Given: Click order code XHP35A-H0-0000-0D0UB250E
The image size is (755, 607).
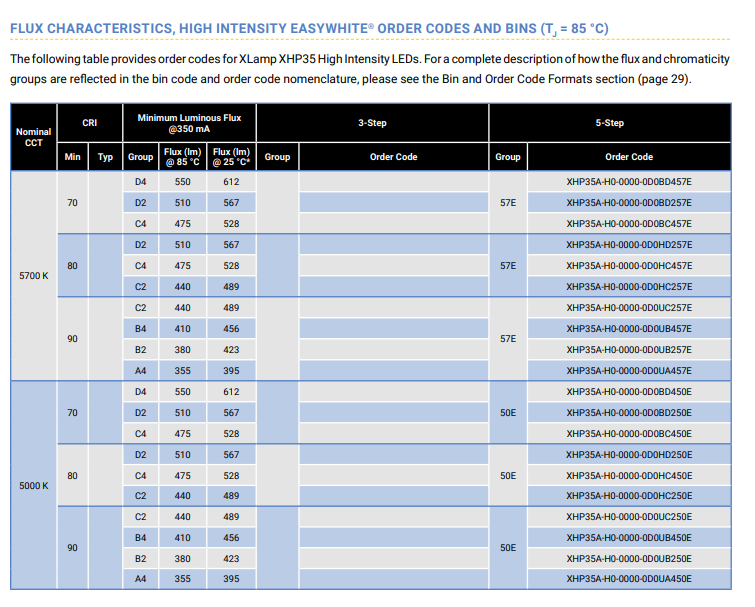Looking at the screenshot, I should click(x=629, y=559).
